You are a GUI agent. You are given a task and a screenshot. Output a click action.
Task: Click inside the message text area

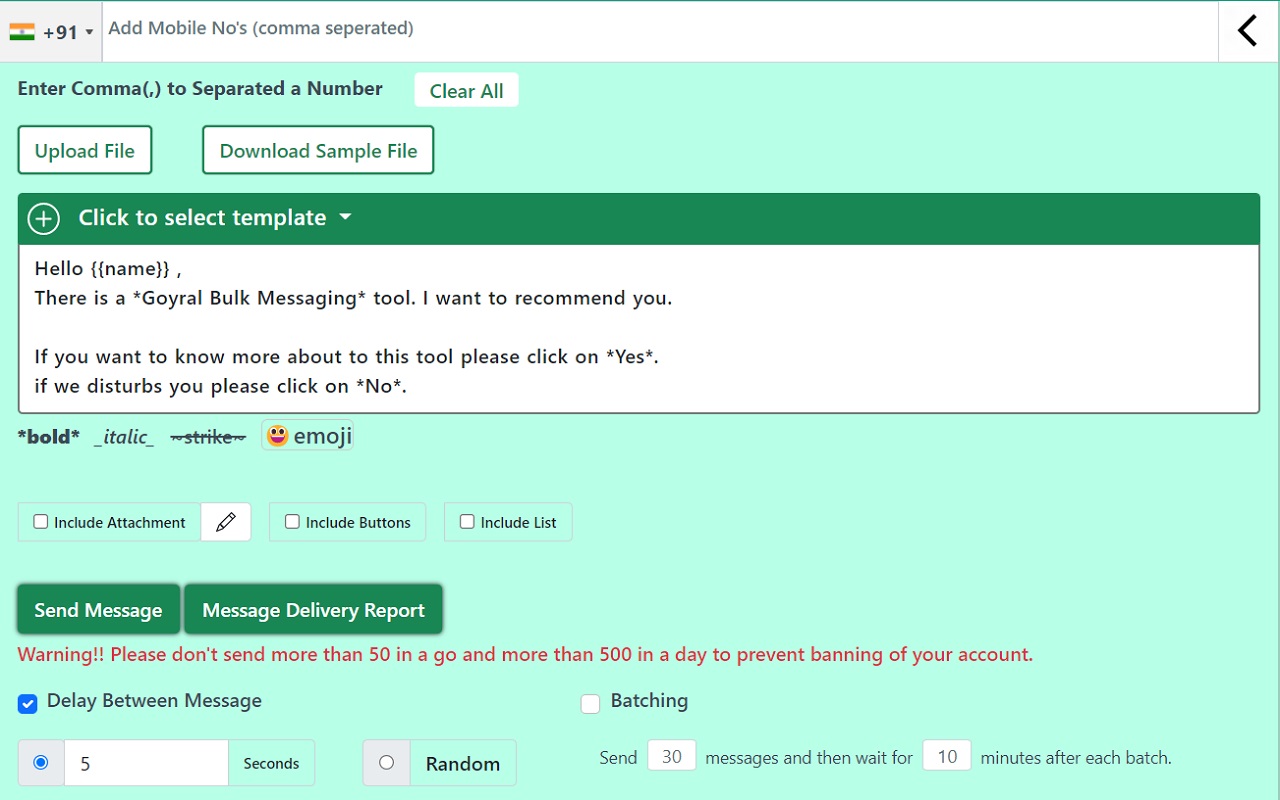coord(639,328)
